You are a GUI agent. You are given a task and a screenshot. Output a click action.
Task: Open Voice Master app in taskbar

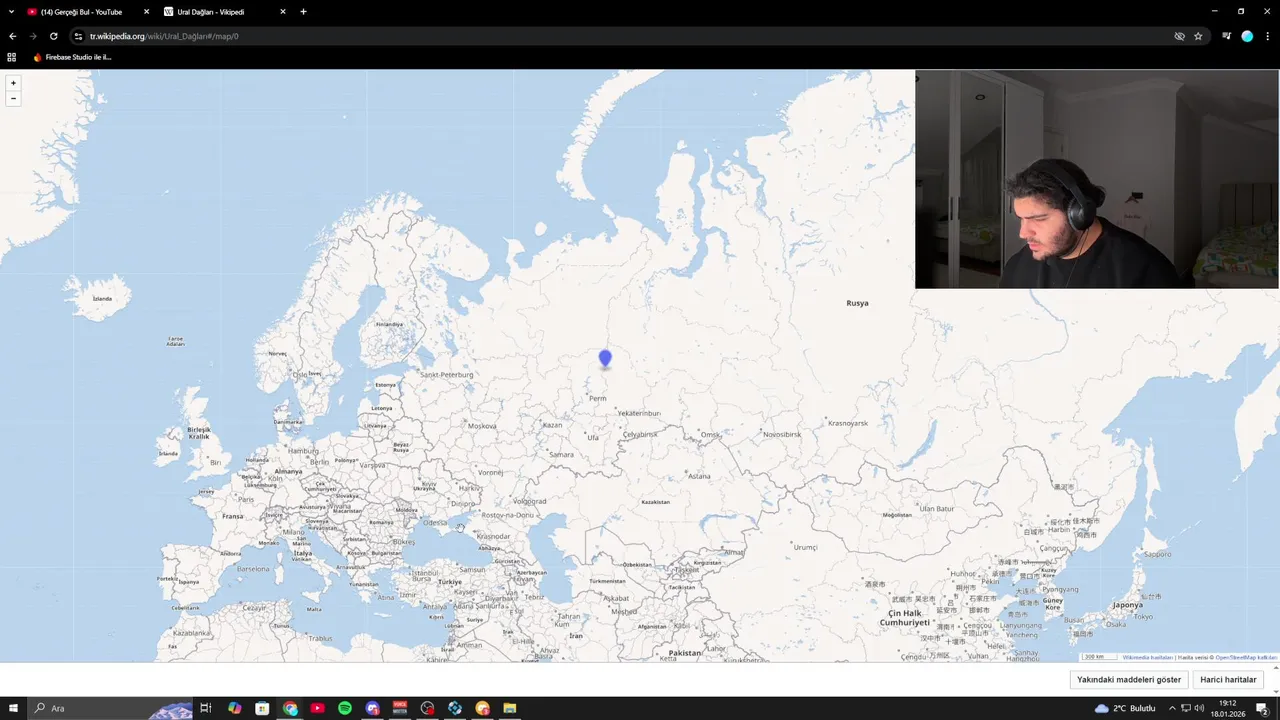400,708
